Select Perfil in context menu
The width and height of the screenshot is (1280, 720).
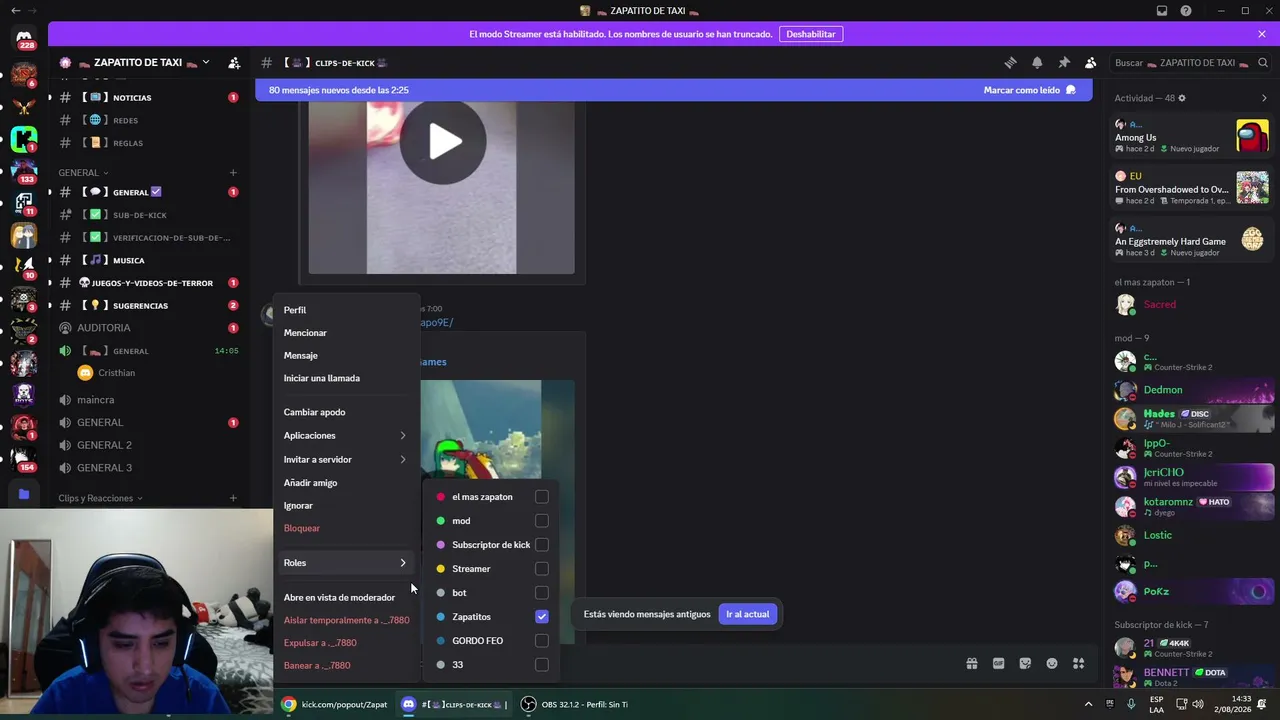point(345,310)
